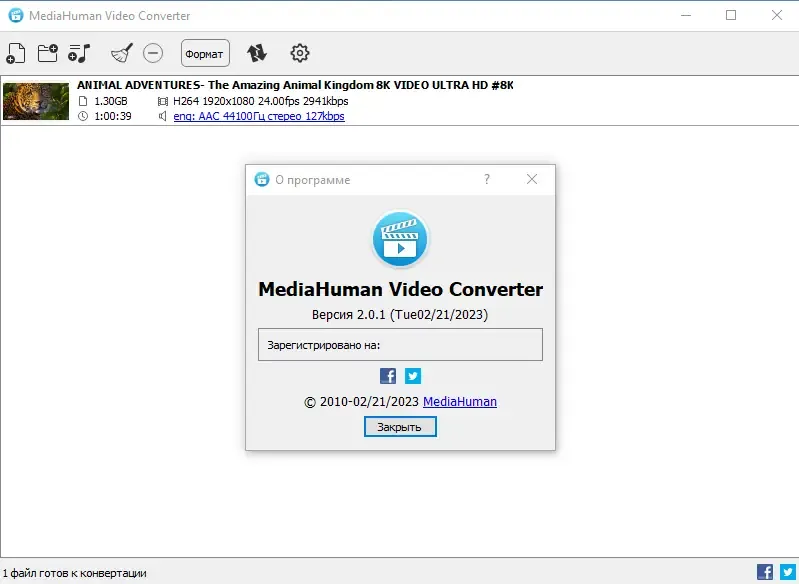Close the О программе dialog with X
The width and height of the screenshot is (799, 584).
[x=532, y=179]
